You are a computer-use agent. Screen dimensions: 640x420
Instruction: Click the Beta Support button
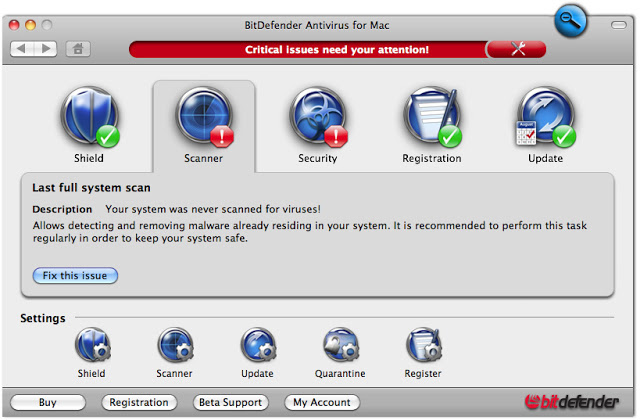click(231, 402)
